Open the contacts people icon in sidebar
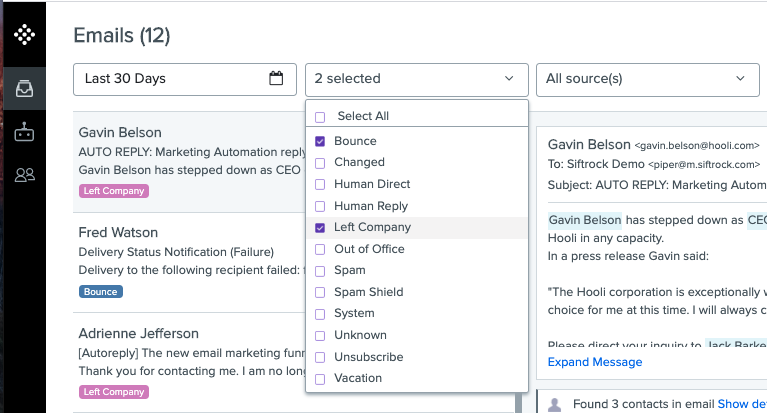This screenshot has height=413, width=767. pyautogui.click(x=24, y=175)
